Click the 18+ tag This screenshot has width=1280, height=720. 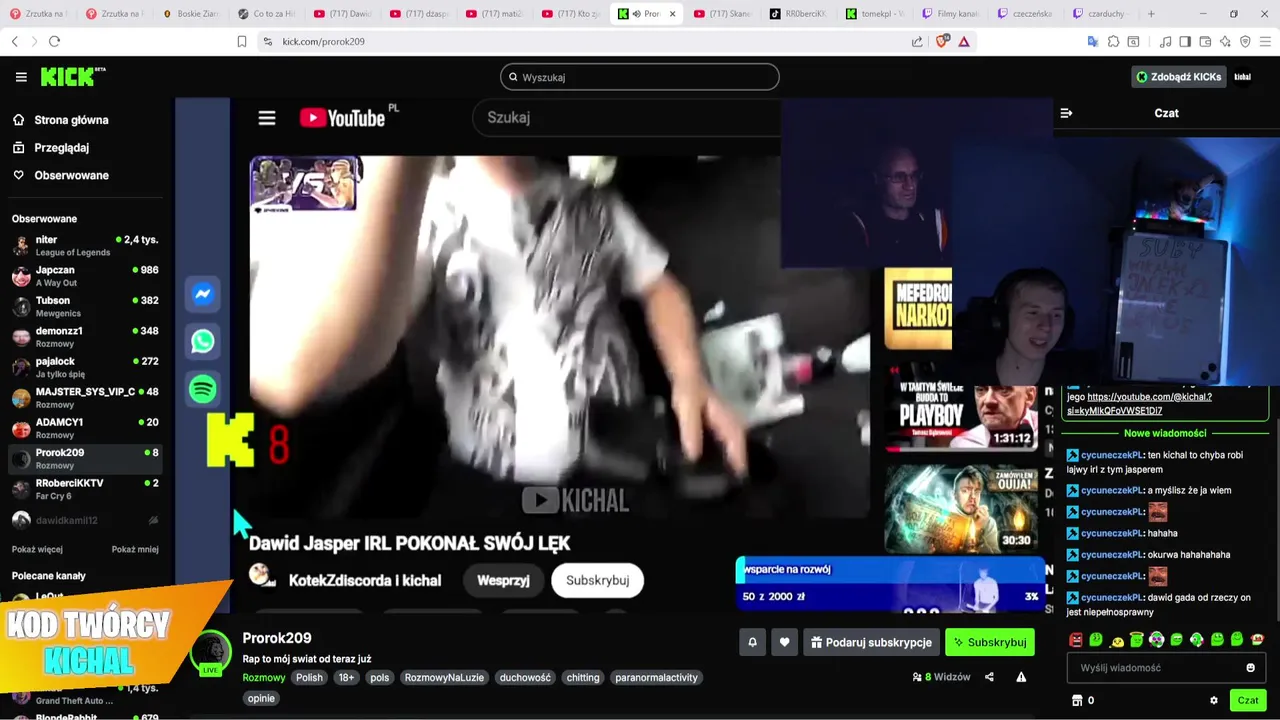[x=346, y=677]
